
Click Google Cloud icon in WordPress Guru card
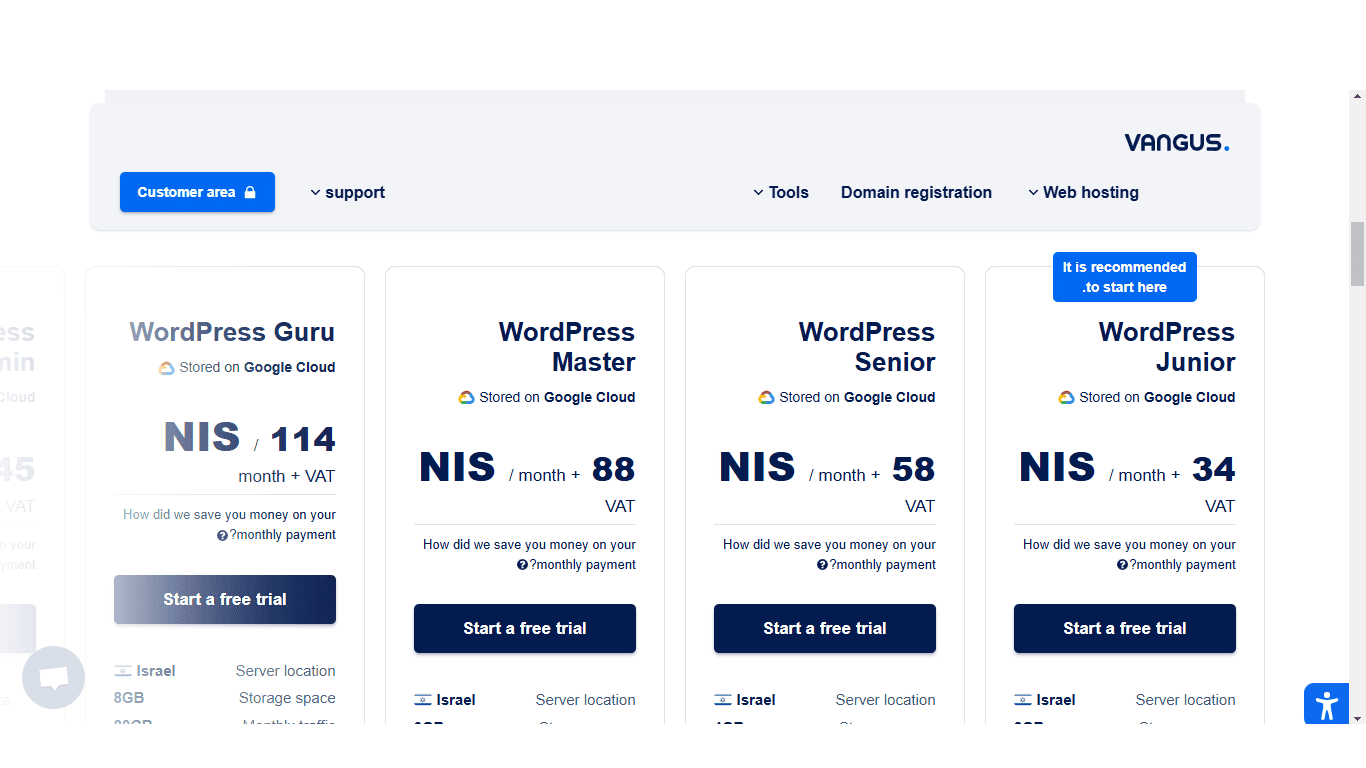167,368
